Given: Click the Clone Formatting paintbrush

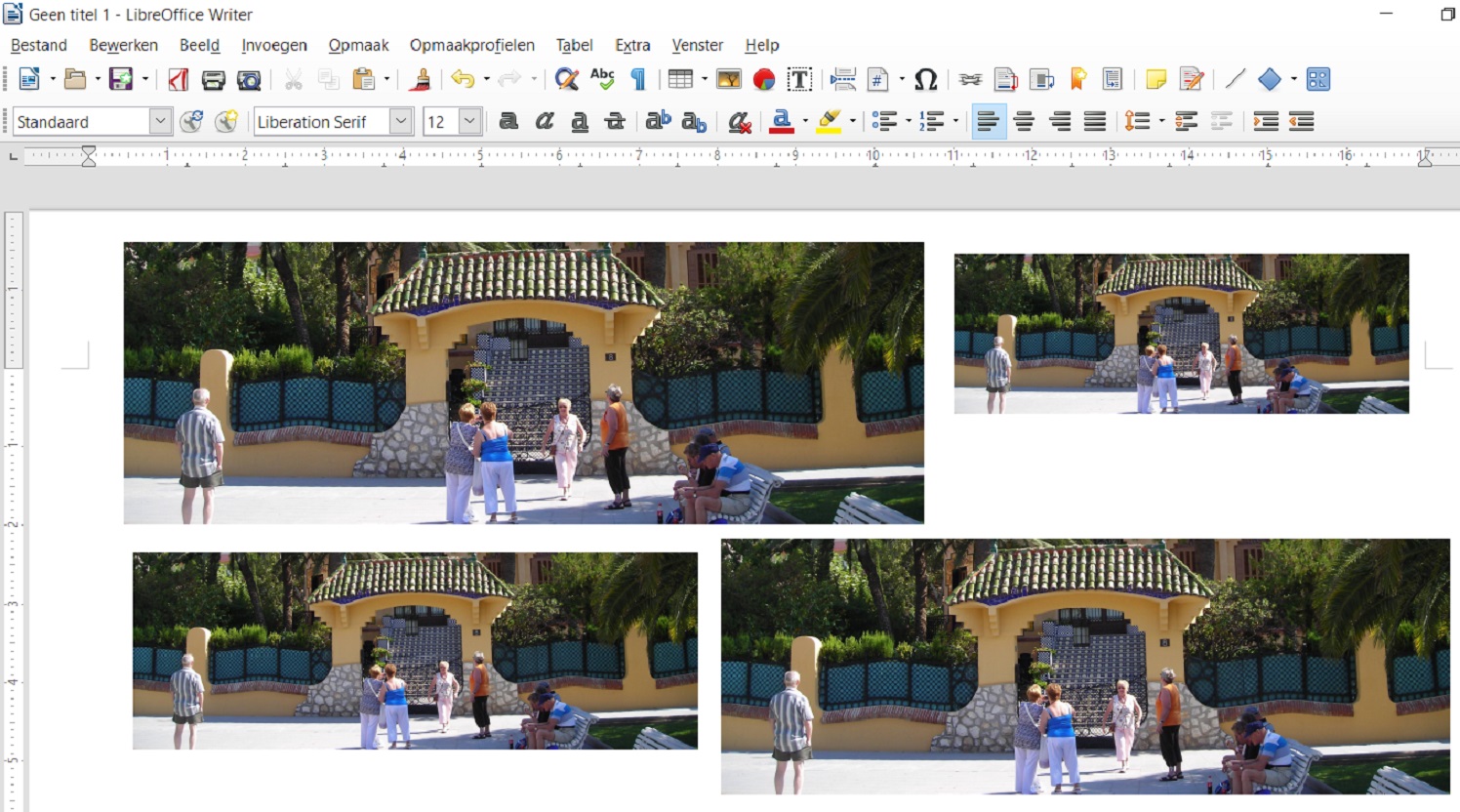Looking at the screenshot, I should pos(422,80).
